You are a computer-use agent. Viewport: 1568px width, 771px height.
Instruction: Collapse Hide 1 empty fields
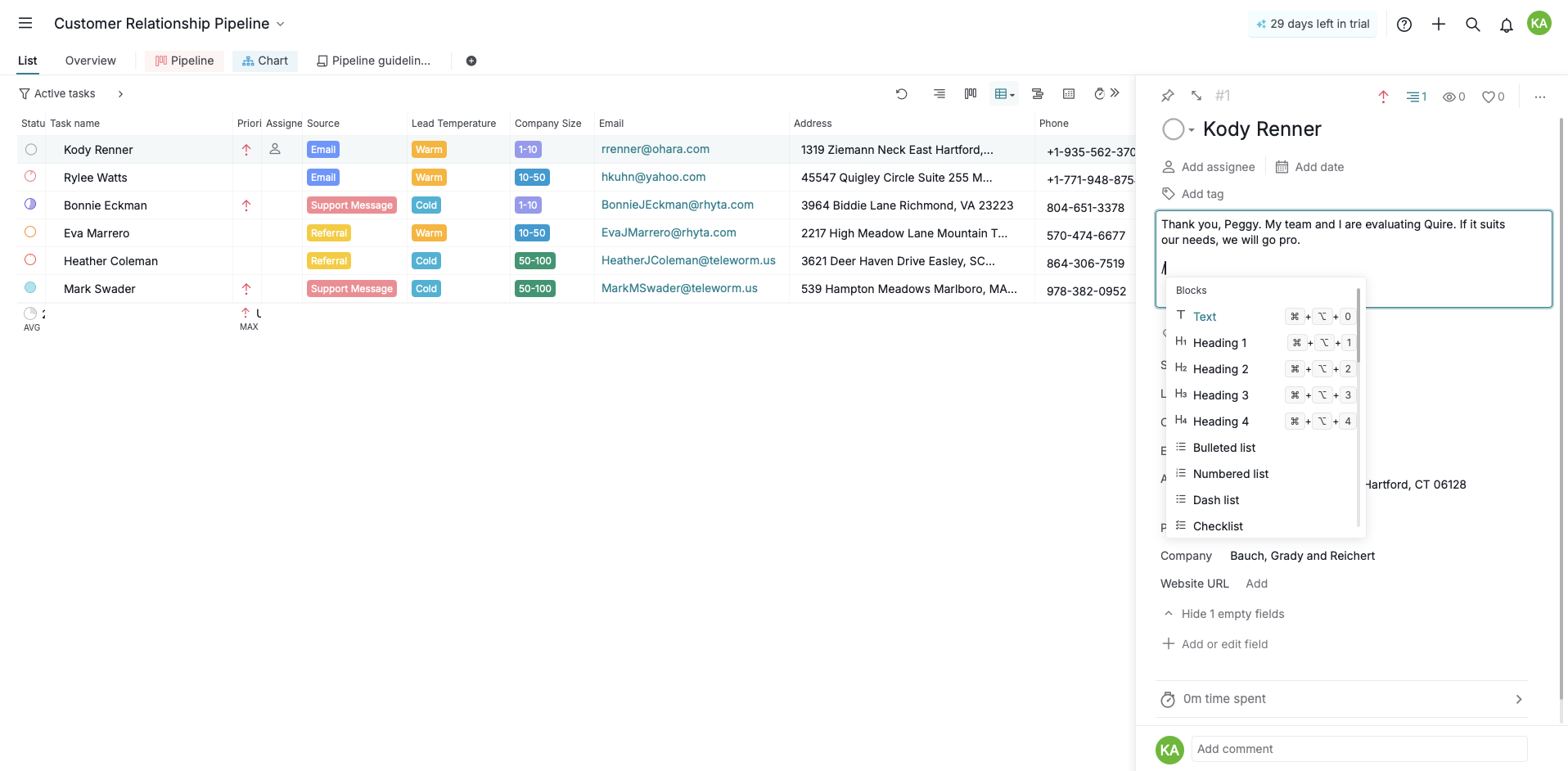pyautogui.click(x=1224, y=614)
